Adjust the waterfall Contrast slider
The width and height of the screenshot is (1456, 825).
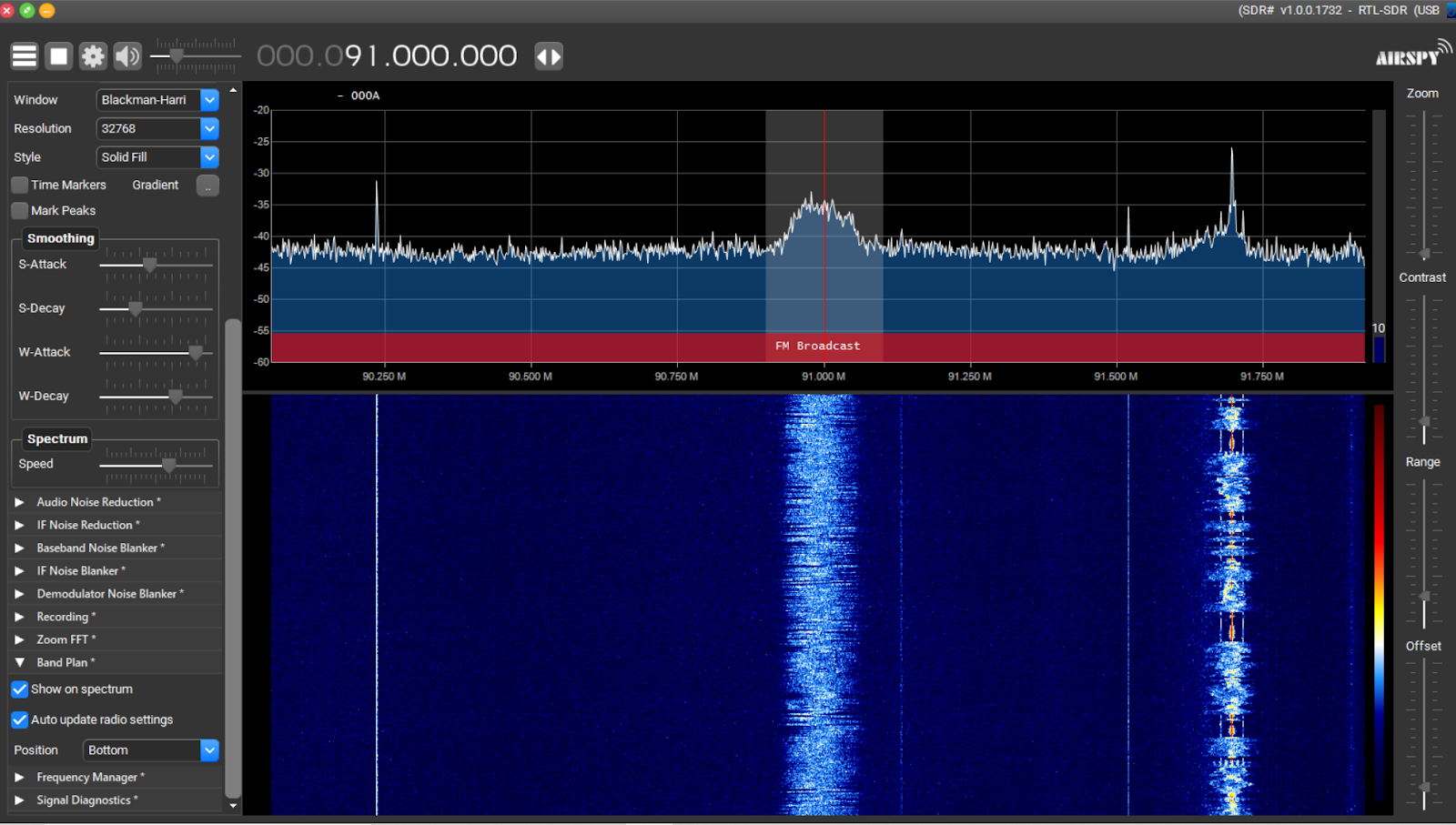click(1422, 422)
